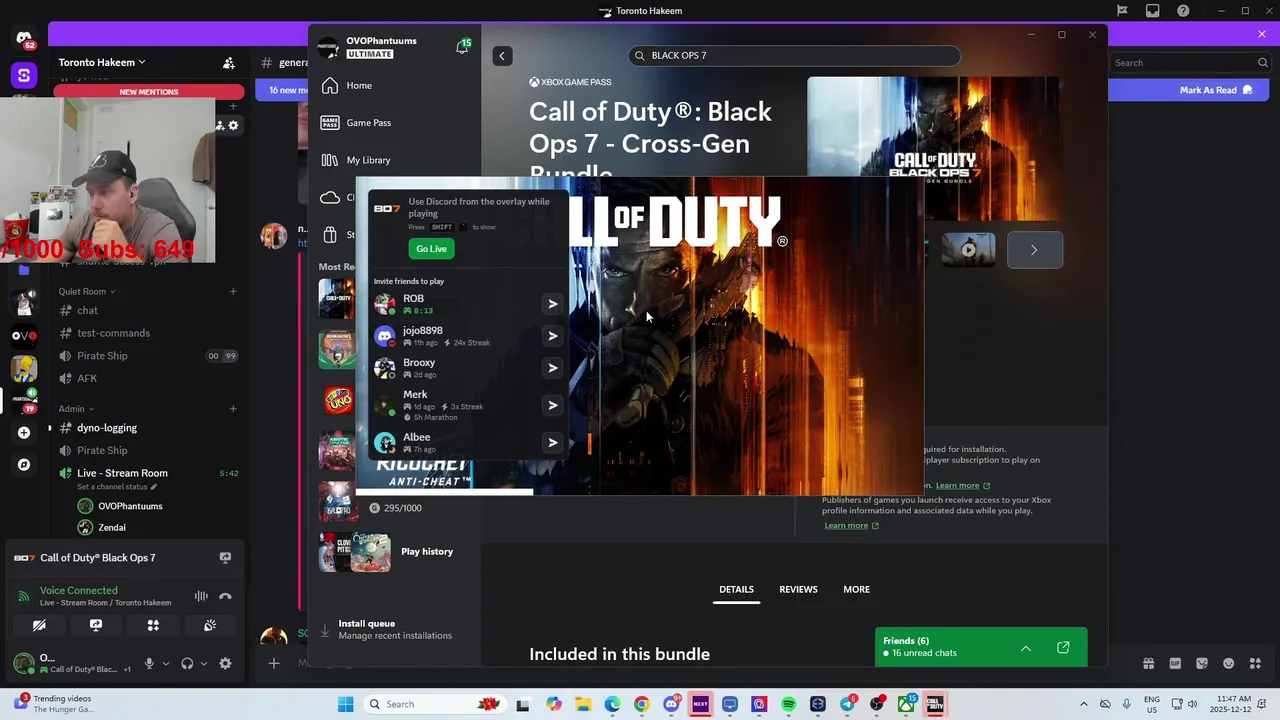Collapse the Quiet Room category
Screen dimensions: 1280x720
tap(86, 292)
